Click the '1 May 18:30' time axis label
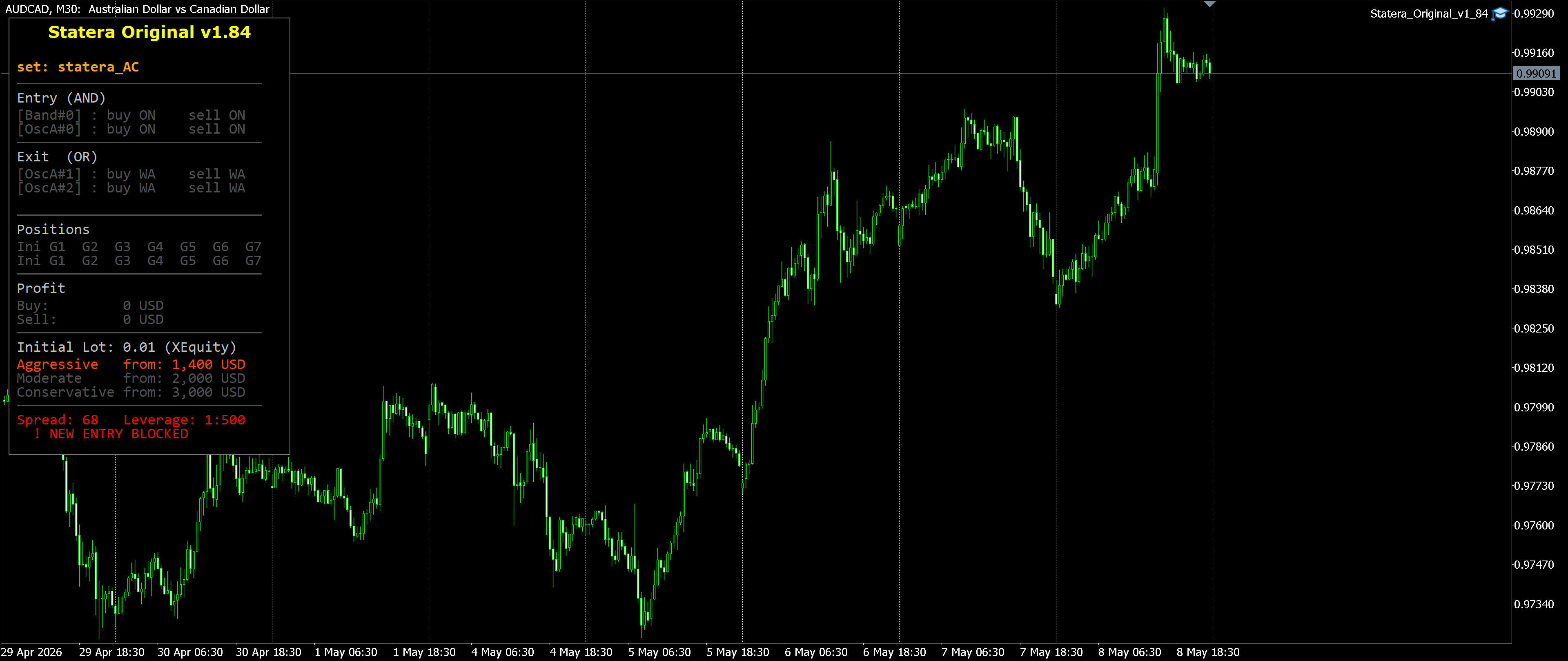This screenshot has height=661, width=1568. point(424,652)
